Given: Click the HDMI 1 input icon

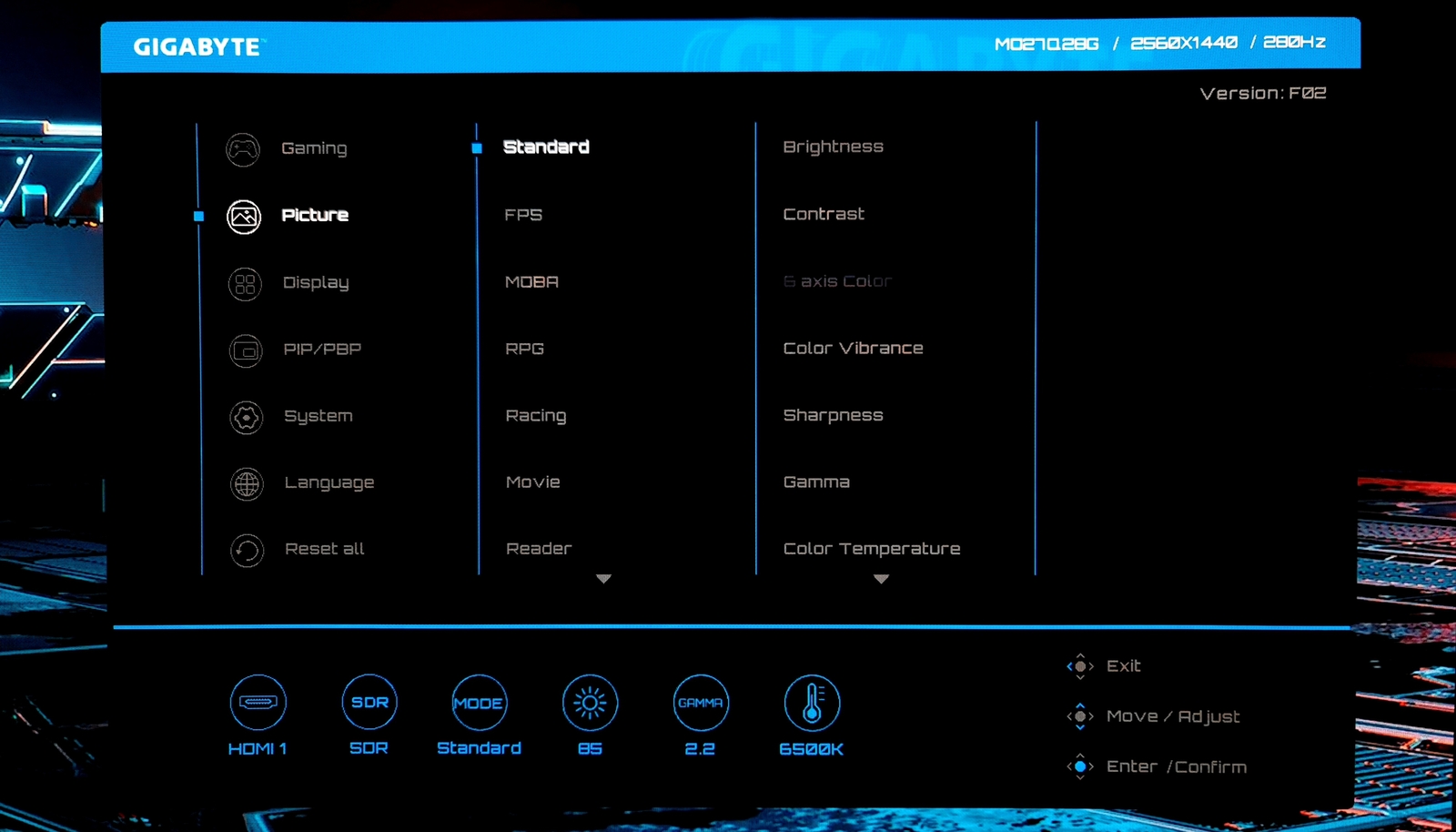Looking at the screenshot, I should tap(258, 703).
